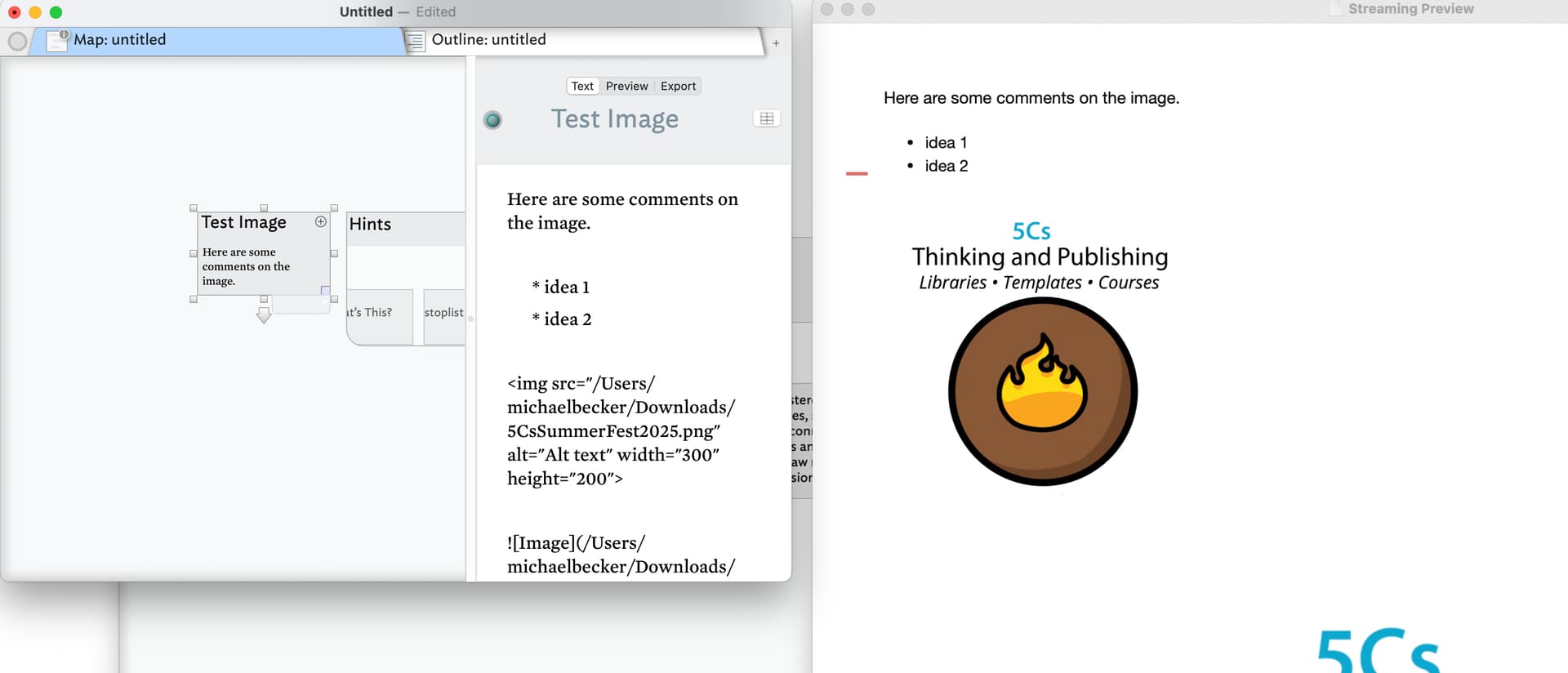Viewport: 1568px width, 673px height.
Task: Zoom the Untitled window with green button
Action: click(x=56, y=12)
